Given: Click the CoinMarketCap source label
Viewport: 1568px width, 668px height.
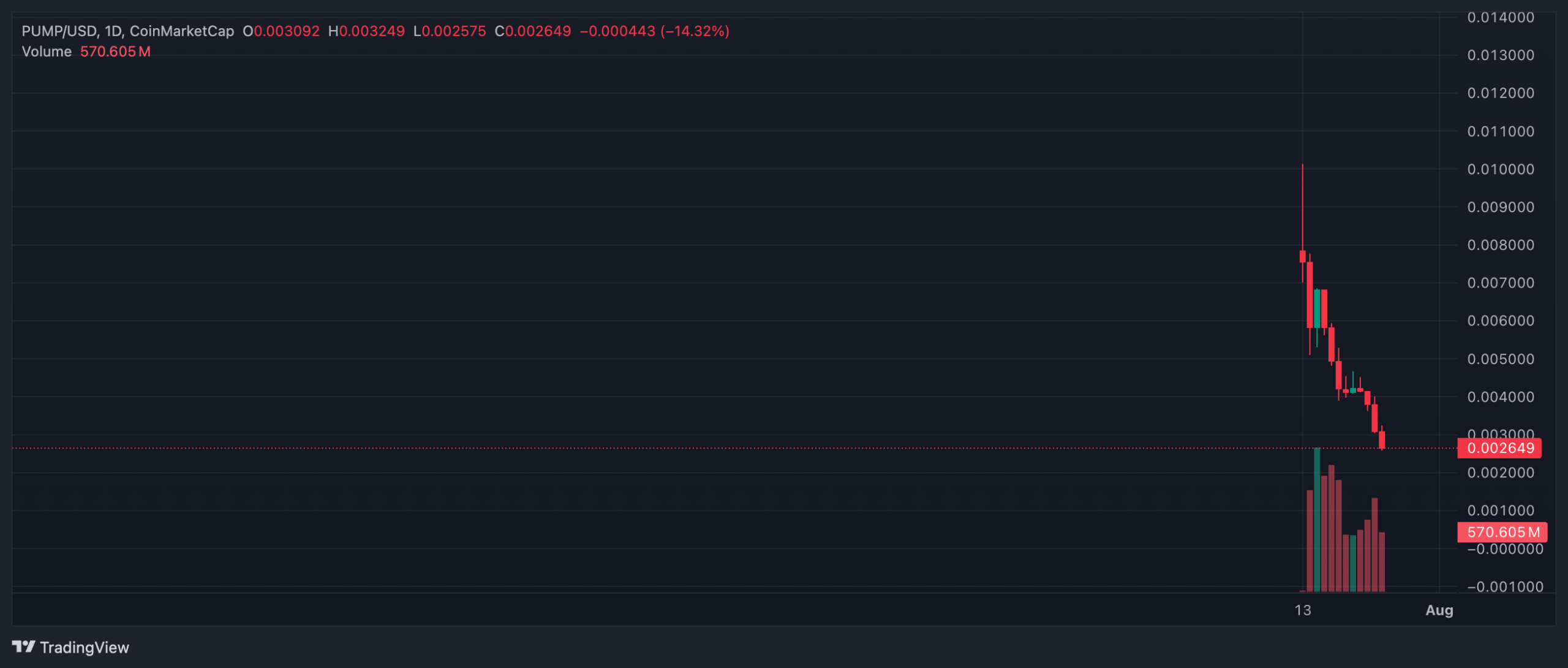Looking at the screenshot, I should pos(181,31).
